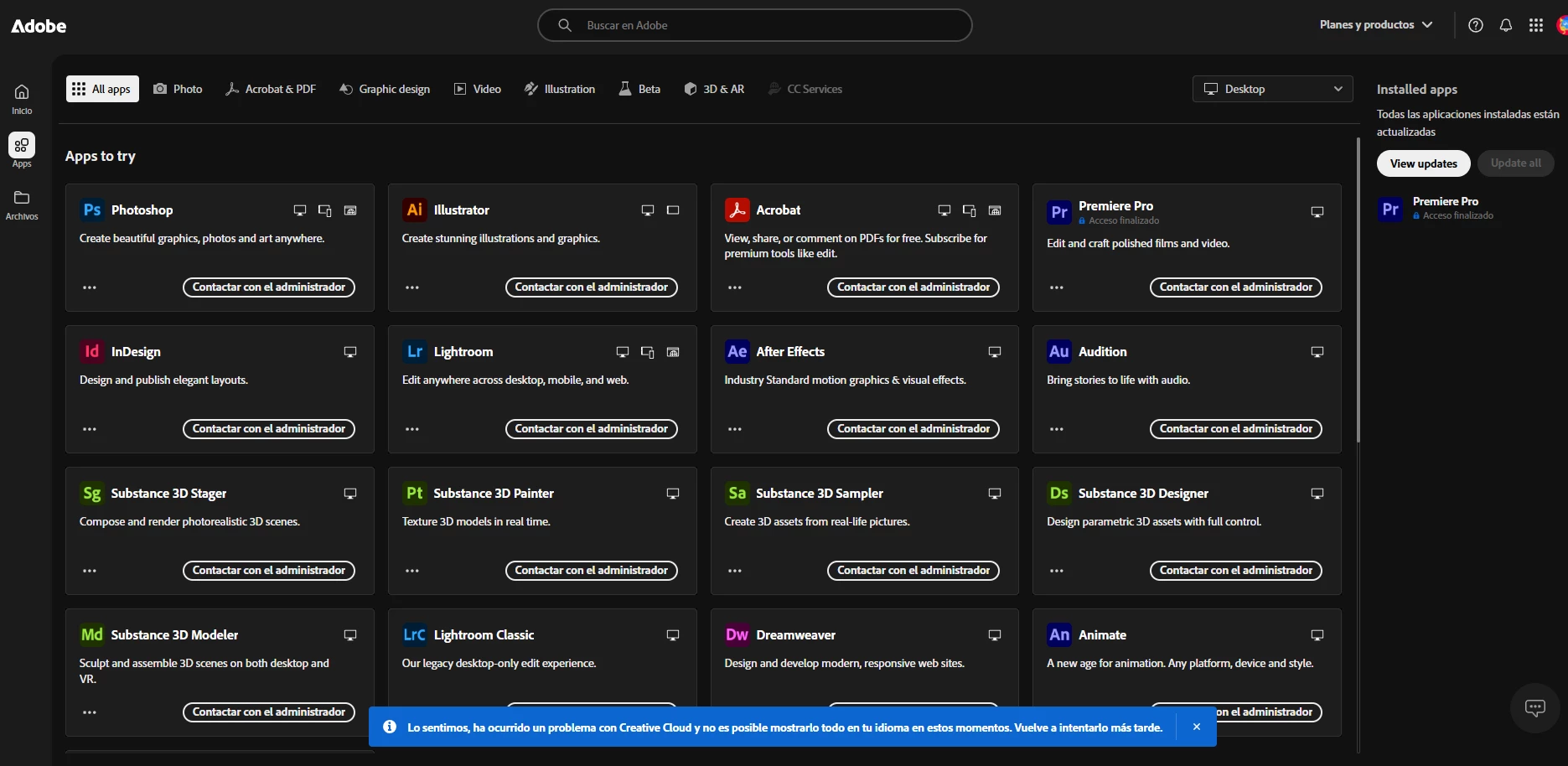The width and height of the screenshot is (1568, 766).
Task: Click the Buscar en Adobe search field
Action: (x=754, y=25)
